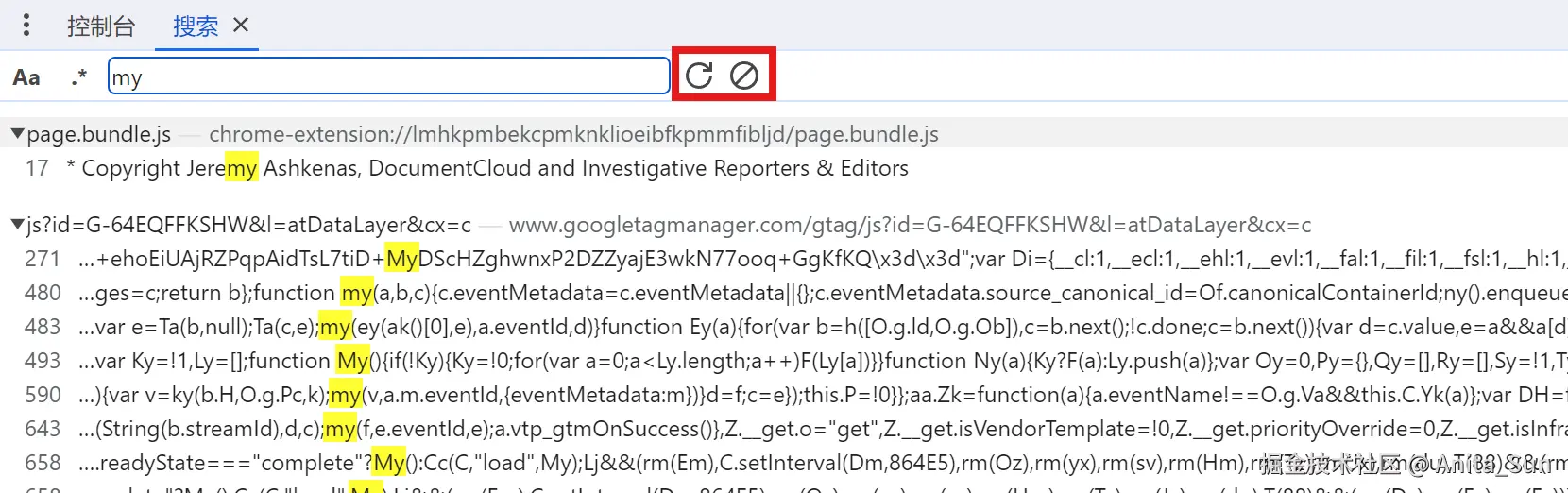Clear the search results
The image size is (1568, 493).
tap(744, 76)
